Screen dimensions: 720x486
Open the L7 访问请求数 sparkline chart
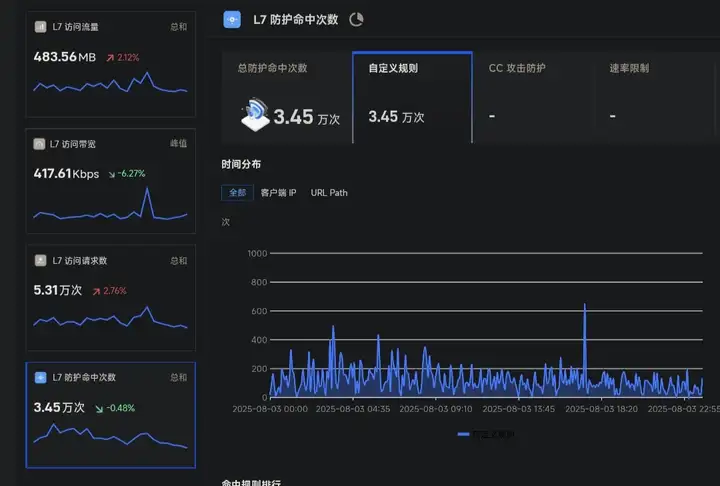(110, 317)
